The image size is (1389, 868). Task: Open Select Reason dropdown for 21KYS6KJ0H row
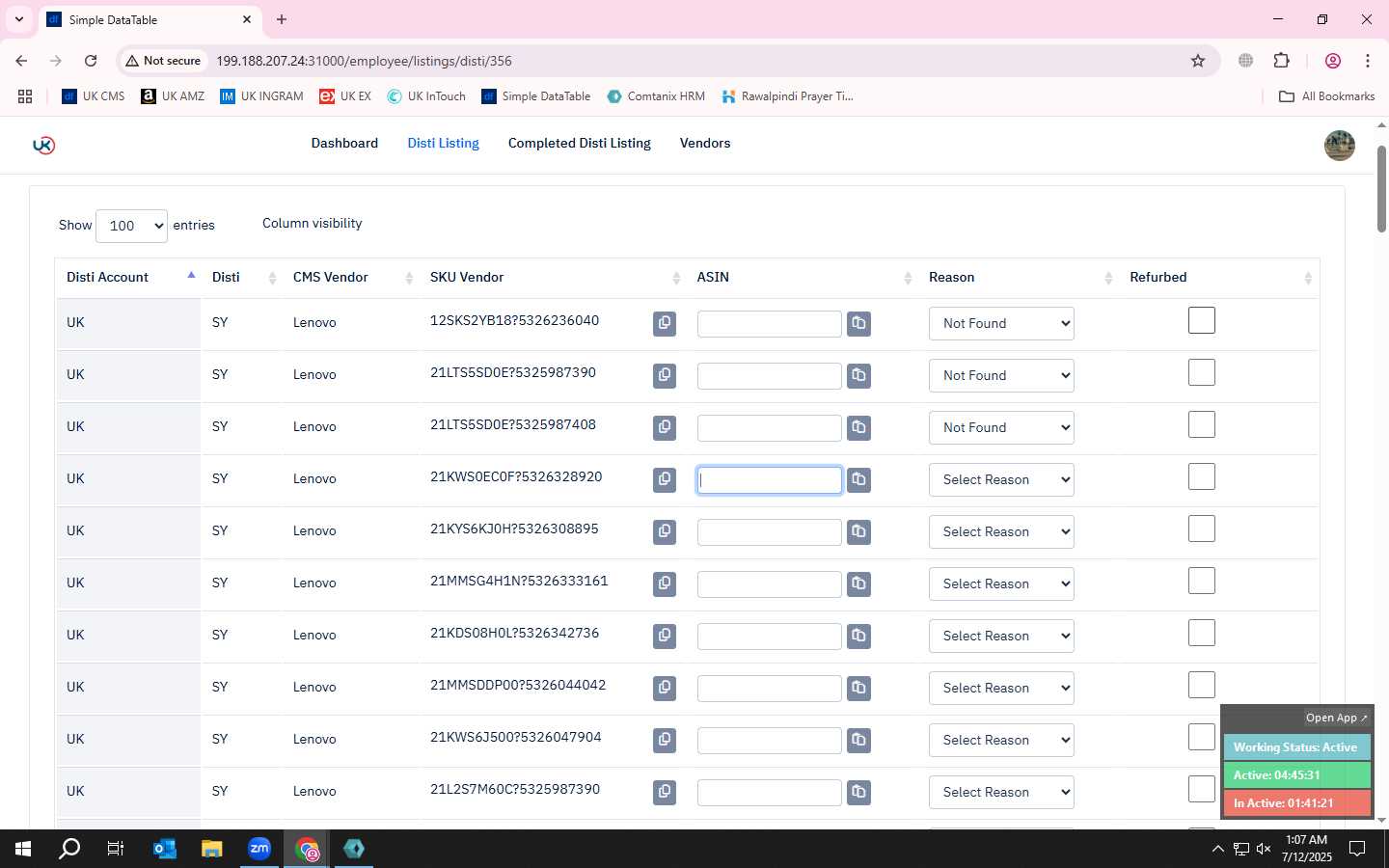coord(1001,532)
